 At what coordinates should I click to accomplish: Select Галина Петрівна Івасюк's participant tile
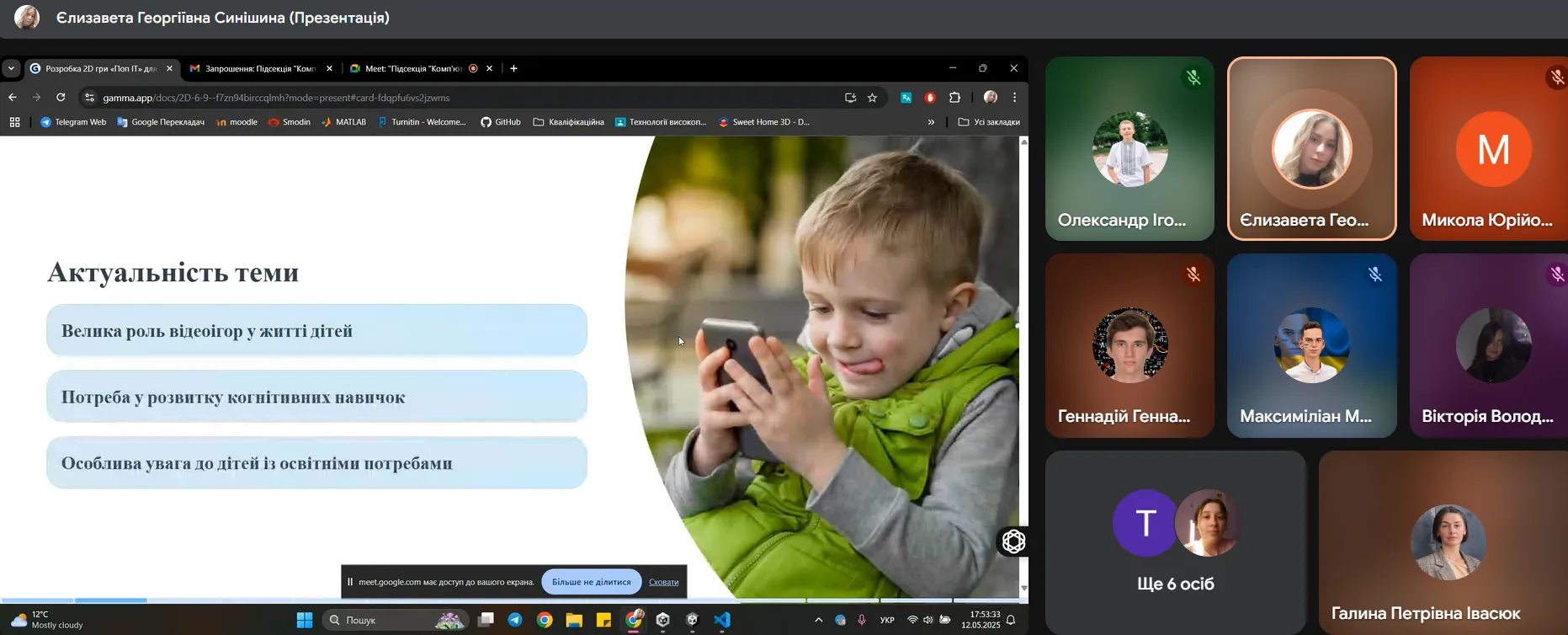tap(1443, 542)
